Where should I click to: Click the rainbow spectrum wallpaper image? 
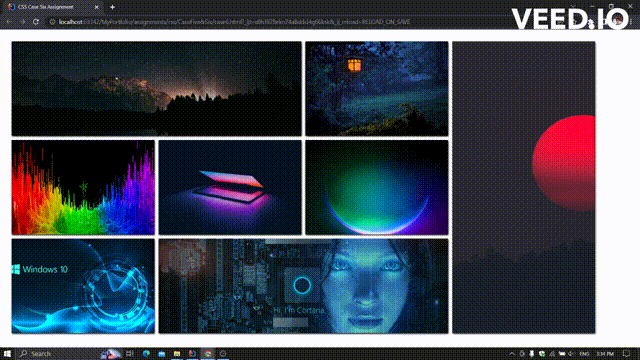(83, 187)
